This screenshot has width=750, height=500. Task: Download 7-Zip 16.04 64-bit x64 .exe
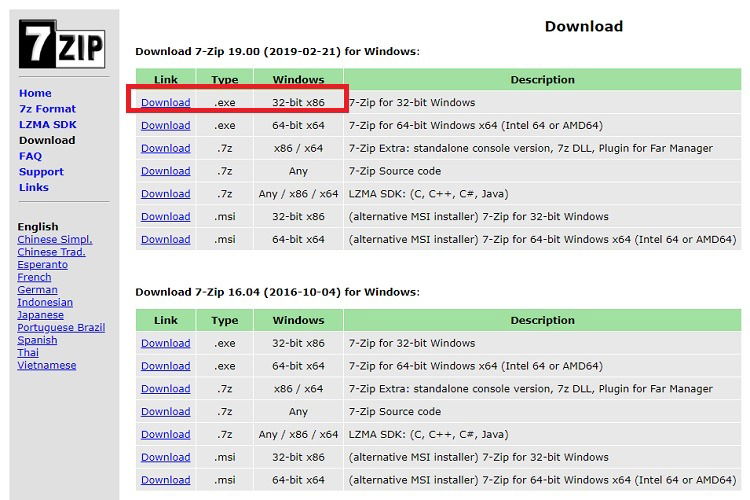[165, 366]
